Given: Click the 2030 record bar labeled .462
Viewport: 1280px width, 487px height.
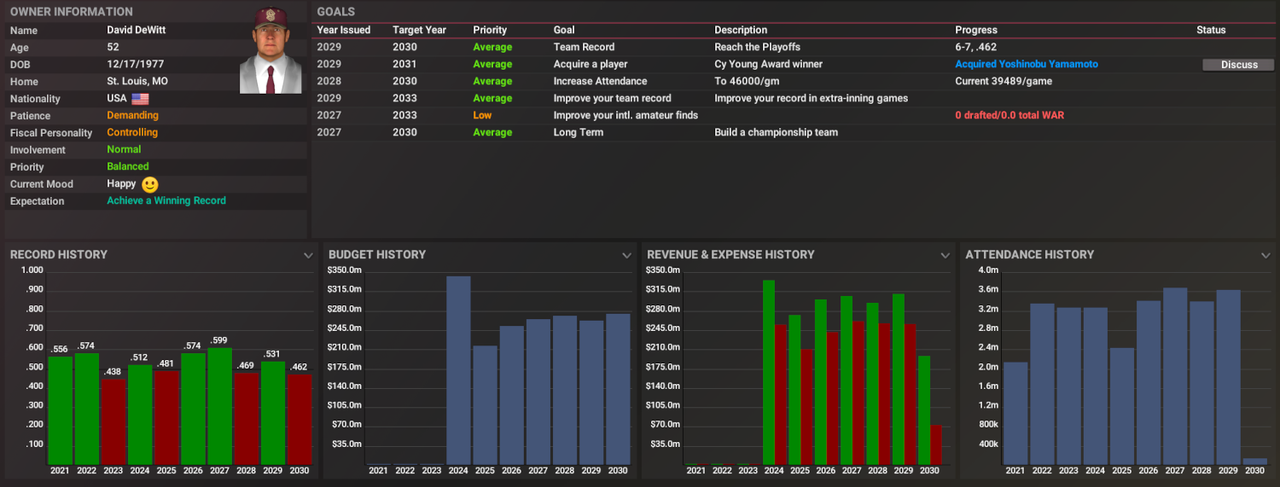Looking at the screenshot, I should click(x=299, y=418).
